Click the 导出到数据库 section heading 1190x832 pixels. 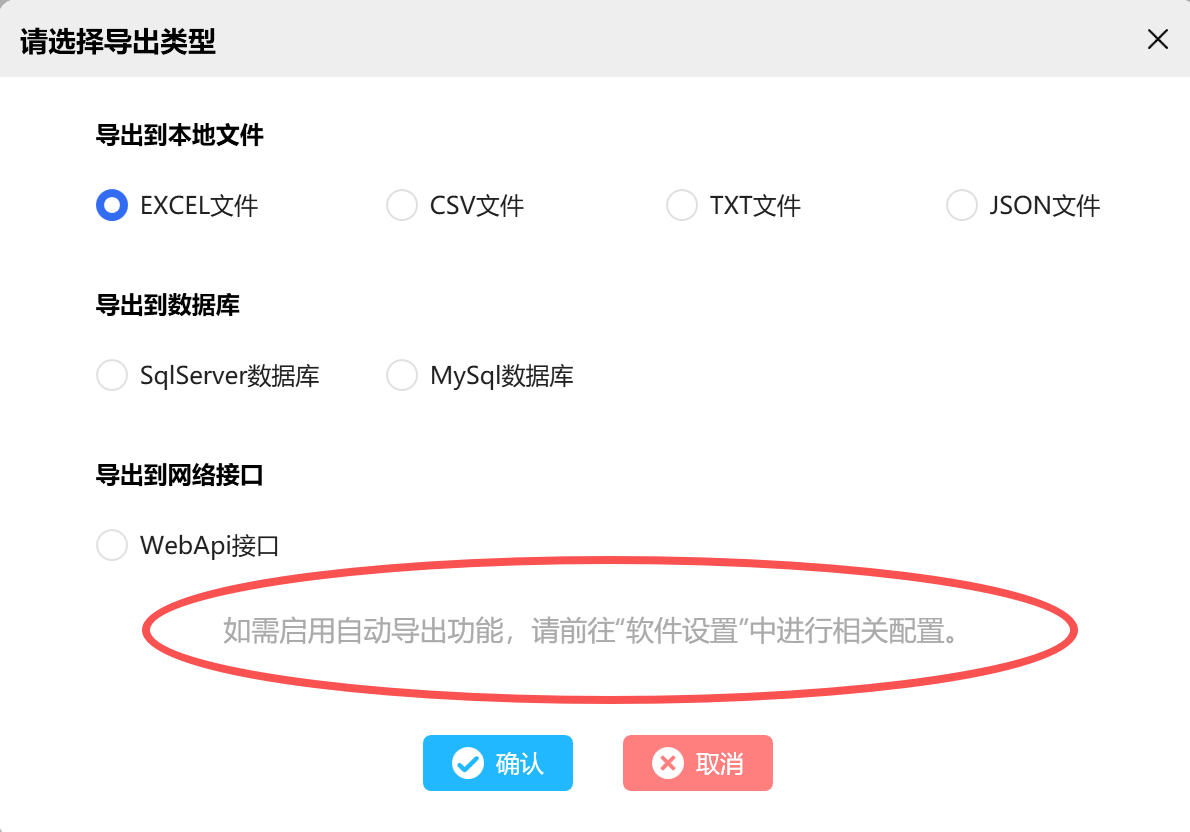click(x=168, y=305)
